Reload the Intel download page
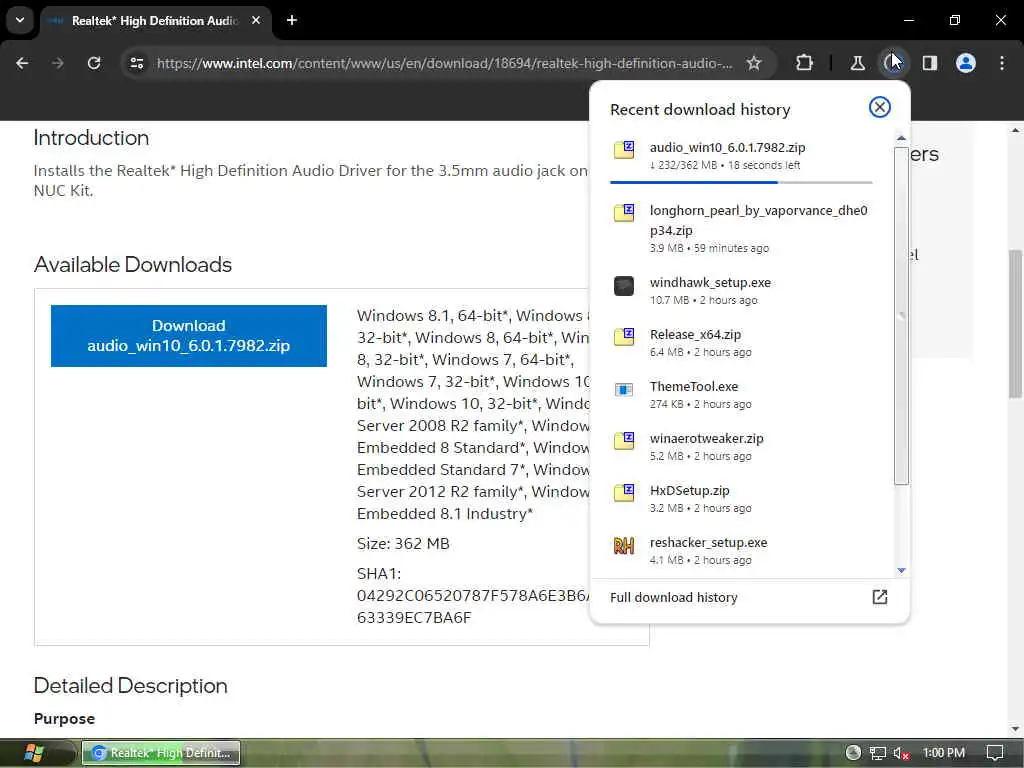Screen dimensions: 1024x768 (x=94, y=63)
